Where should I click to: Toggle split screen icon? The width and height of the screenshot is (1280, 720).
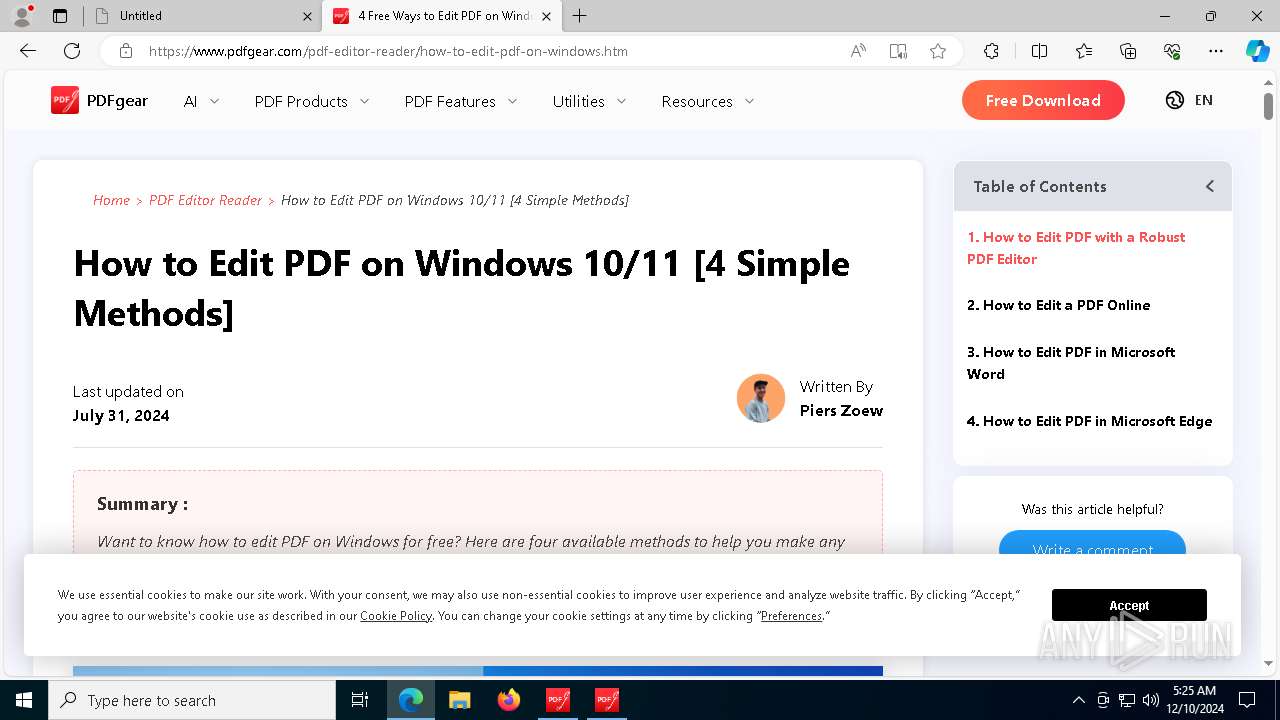1039,51
